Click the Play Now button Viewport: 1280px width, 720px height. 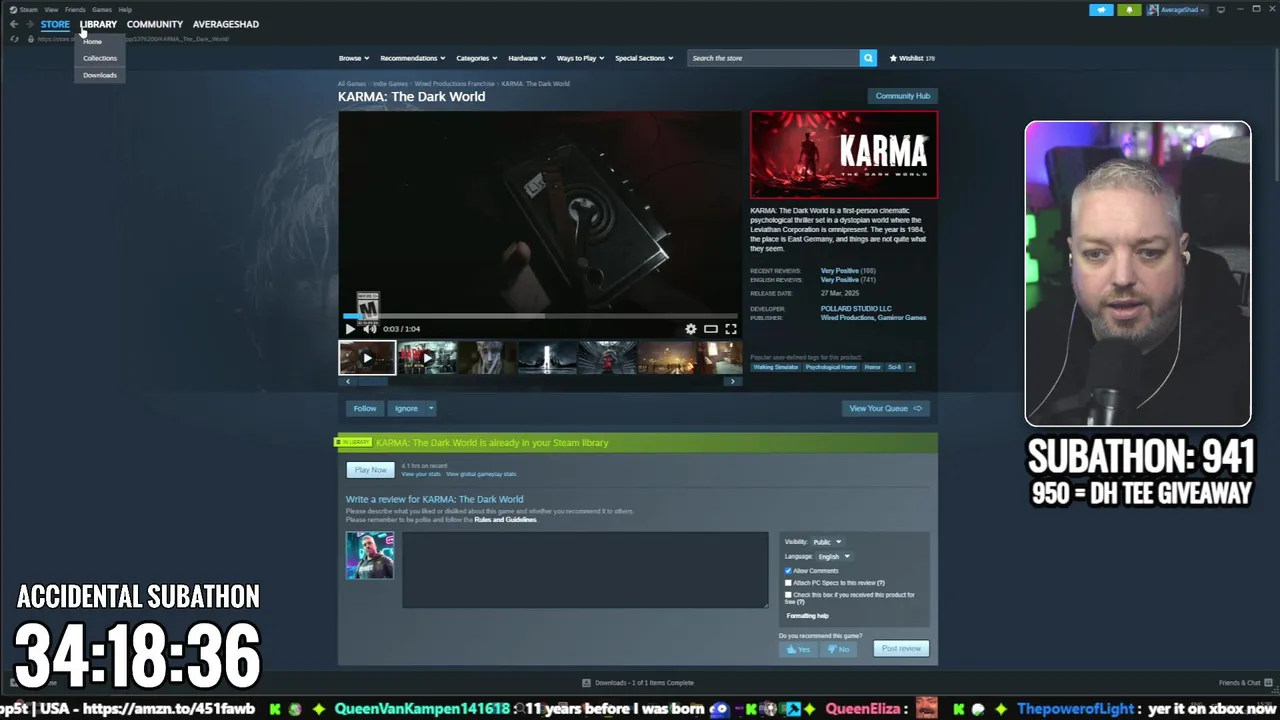click(370, 470)
